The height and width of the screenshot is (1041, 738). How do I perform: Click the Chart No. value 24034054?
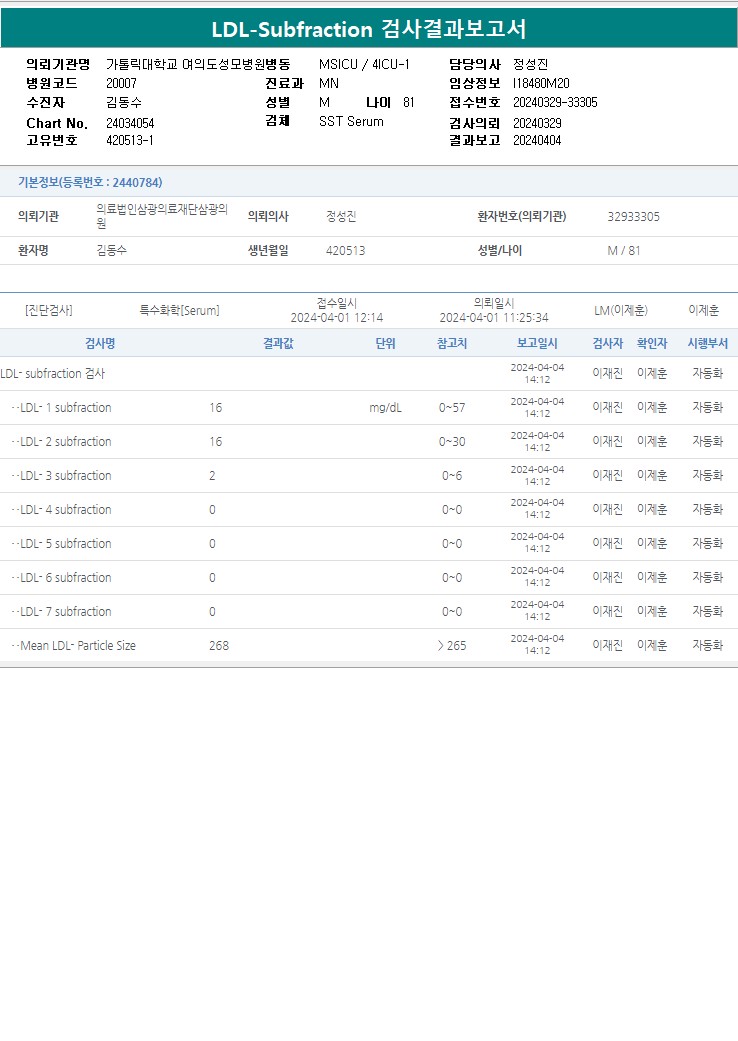click(130, 123)
